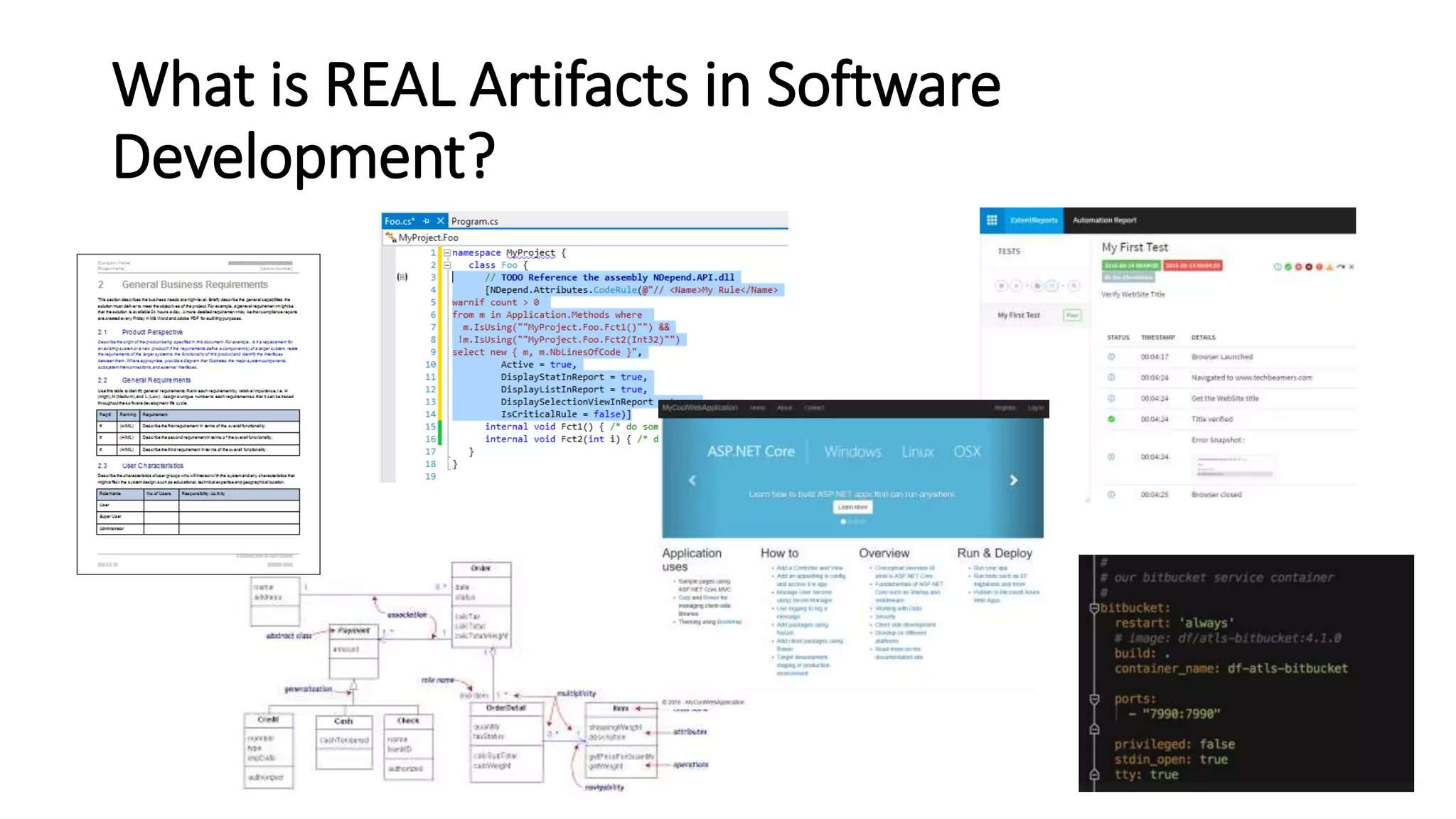Click the Register link in web app navbar
1456x819 pixels.
tap(1005, 407)
